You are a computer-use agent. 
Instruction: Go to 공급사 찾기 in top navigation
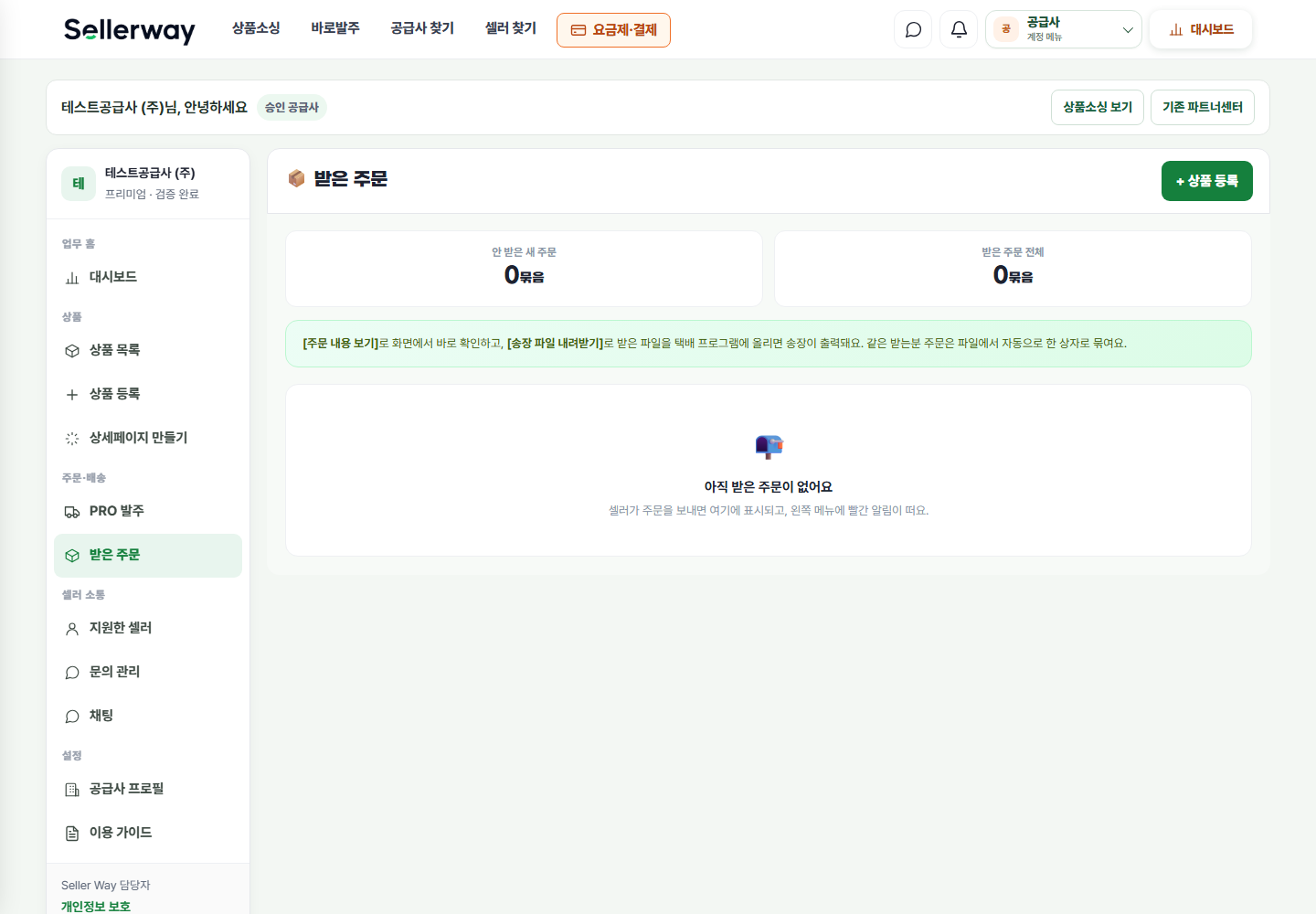[422, 28]
